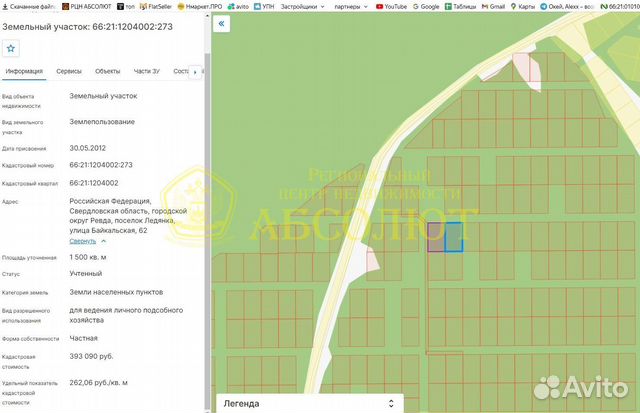The height and width of the screenshot is (413, 640).
Task: Open the Gmail bookmark
Action: [x=493, y=7]
